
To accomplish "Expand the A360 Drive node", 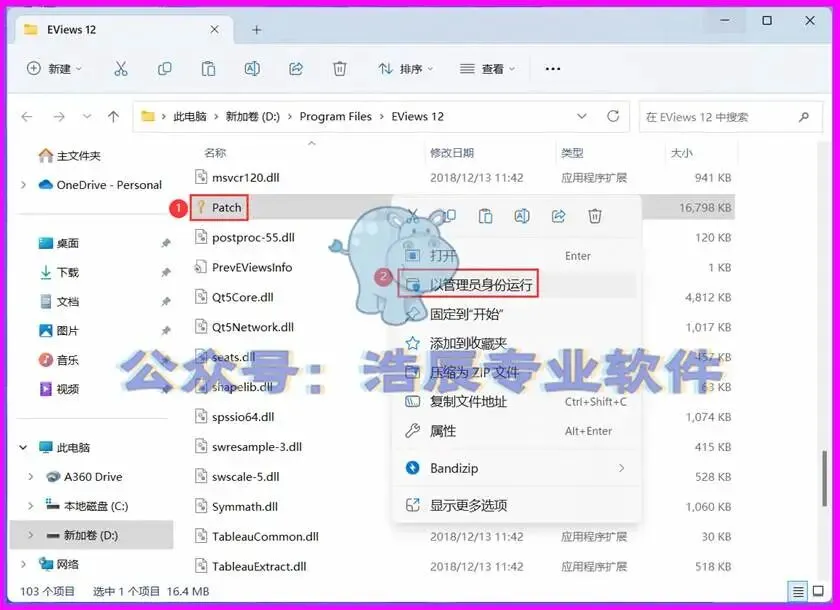I will [x=31, y=477].
